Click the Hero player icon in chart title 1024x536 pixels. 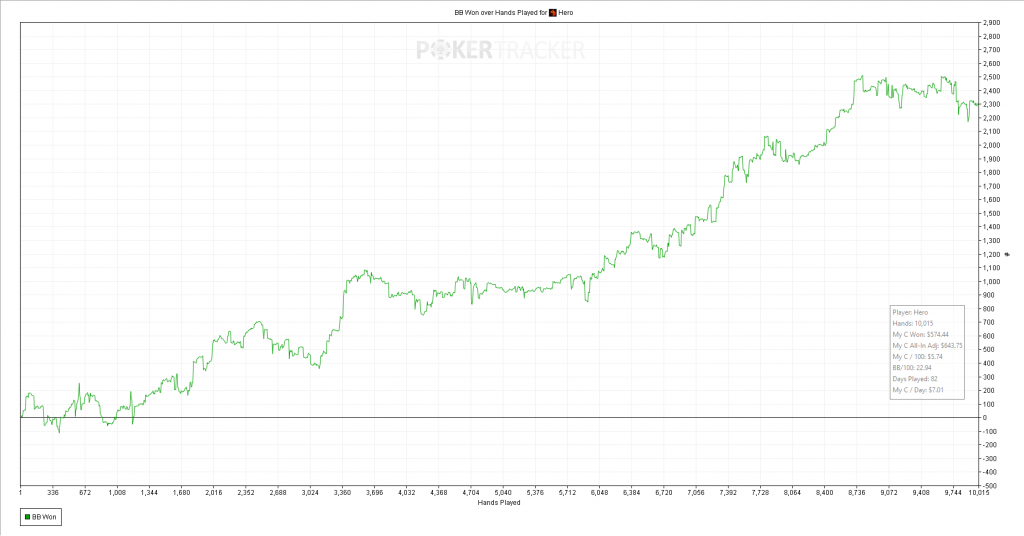click(x=552, y=12)
